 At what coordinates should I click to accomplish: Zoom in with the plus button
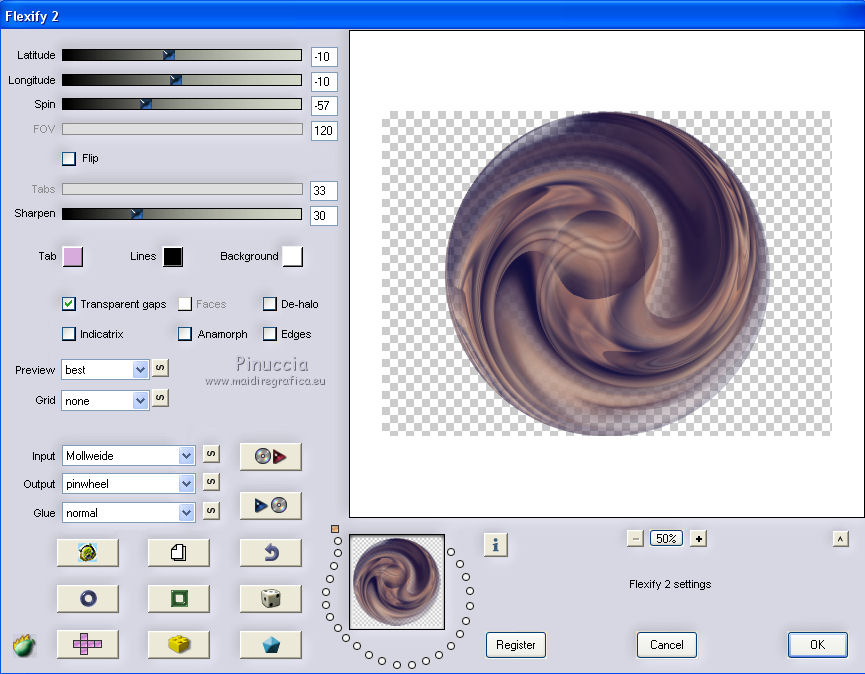[x=698, y=539]
